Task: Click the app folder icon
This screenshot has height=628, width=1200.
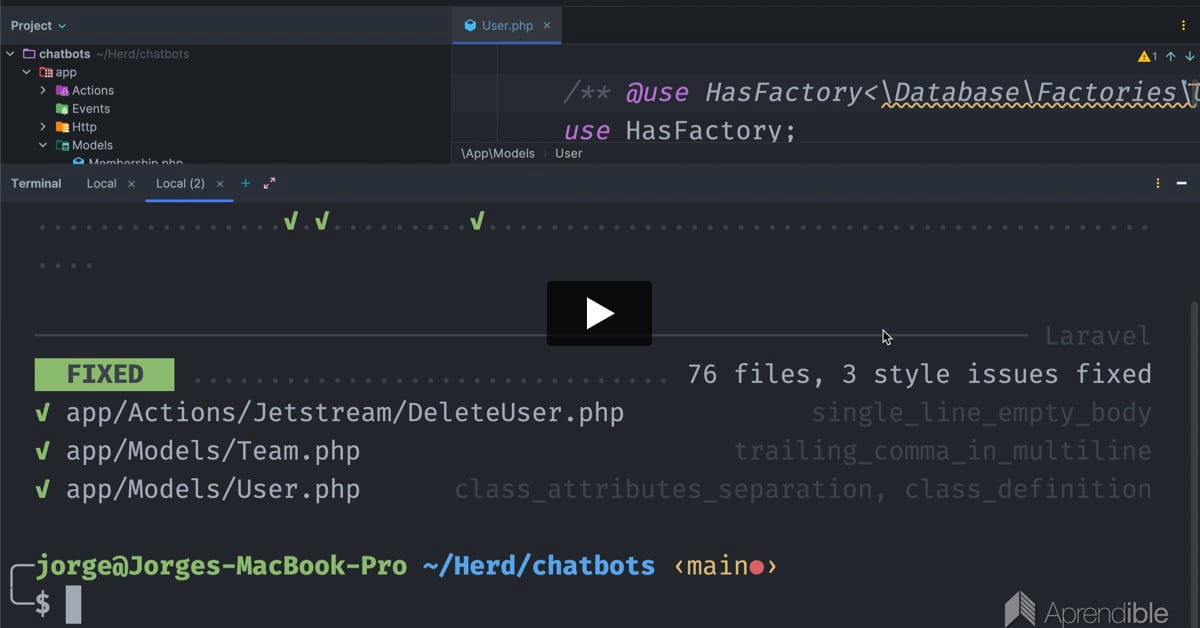Action: pyautogui.click(x=45, y=72)
